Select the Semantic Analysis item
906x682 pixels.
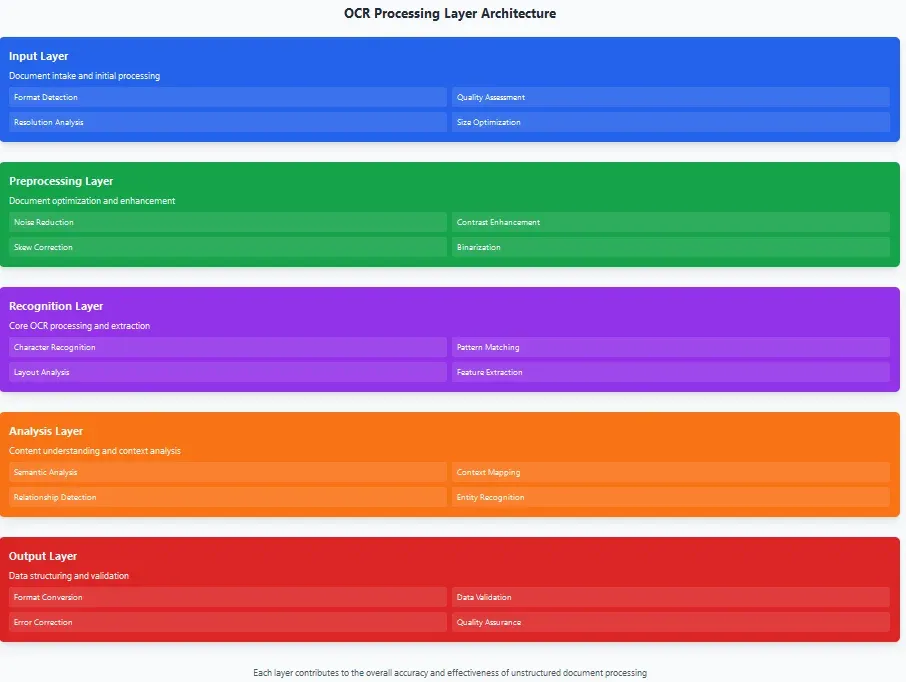[226, 472]
